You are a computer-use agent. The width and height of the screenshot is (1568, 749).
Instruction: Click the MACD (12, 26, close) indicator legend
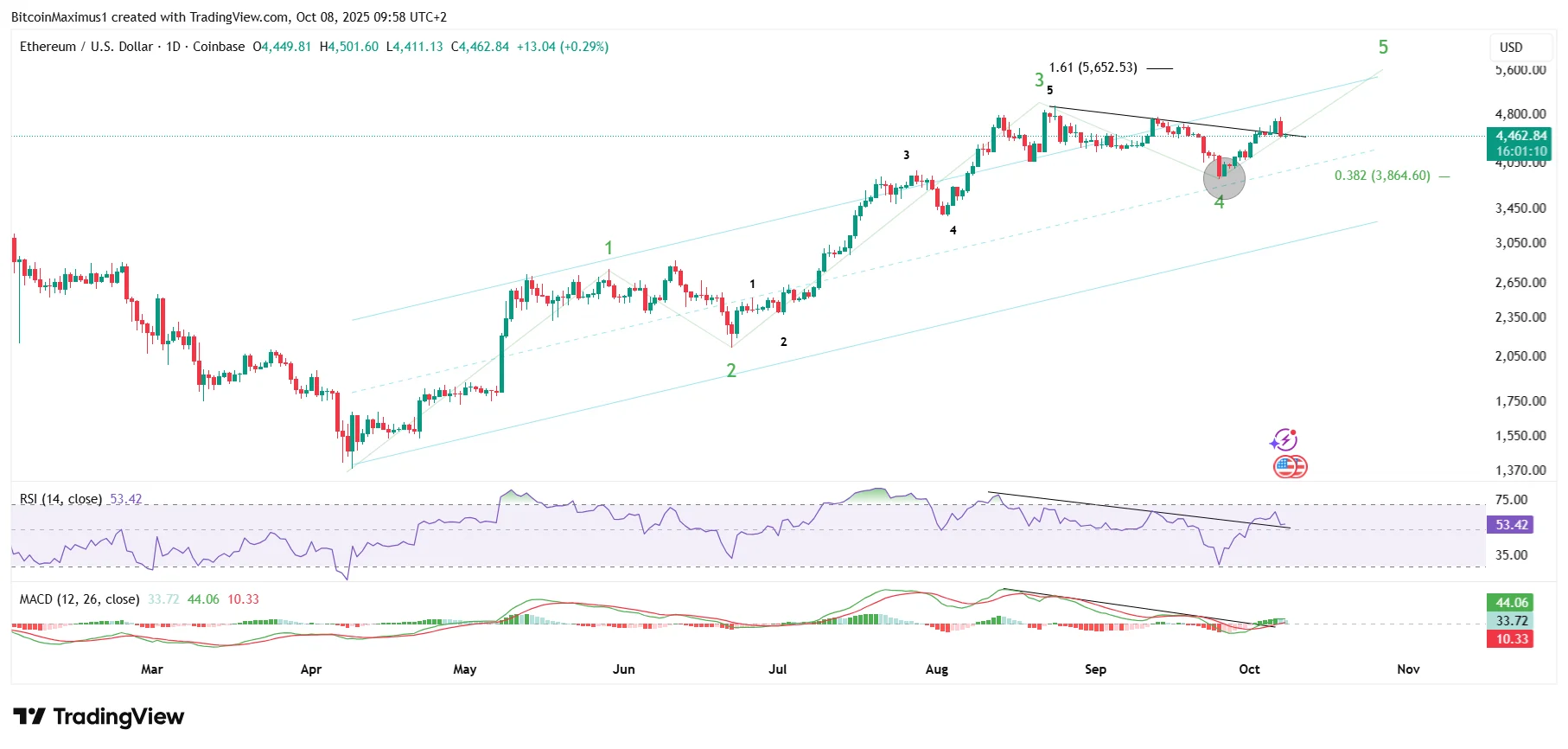79,599
